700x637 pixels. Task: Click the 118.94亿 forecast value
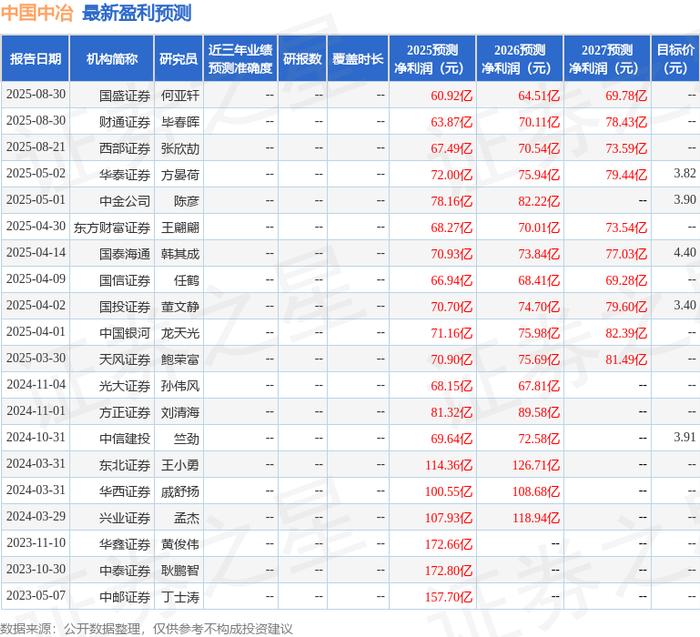[536, 517]
